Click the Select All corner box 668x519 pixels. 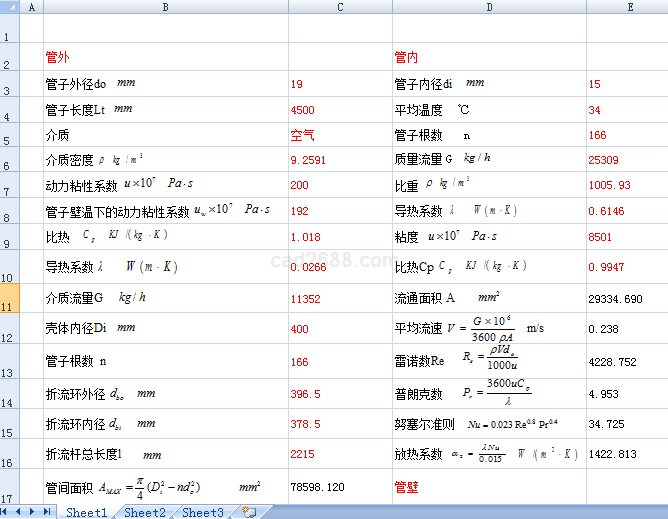tap(9, 7)
